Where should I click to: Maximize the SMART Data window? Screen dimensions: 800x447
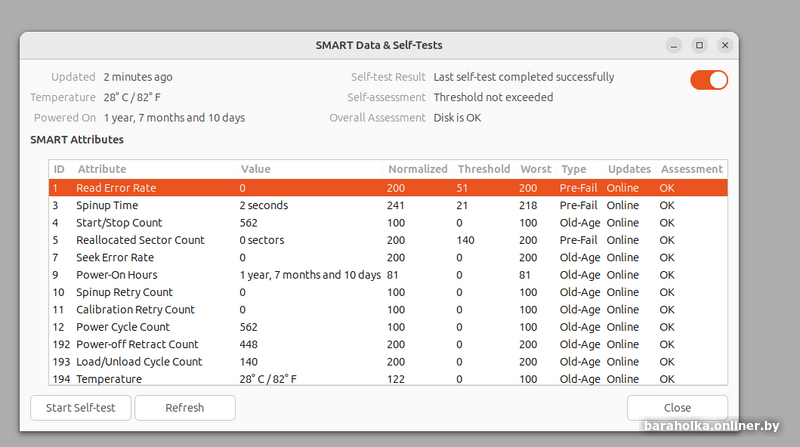click(x=699, y=45)
